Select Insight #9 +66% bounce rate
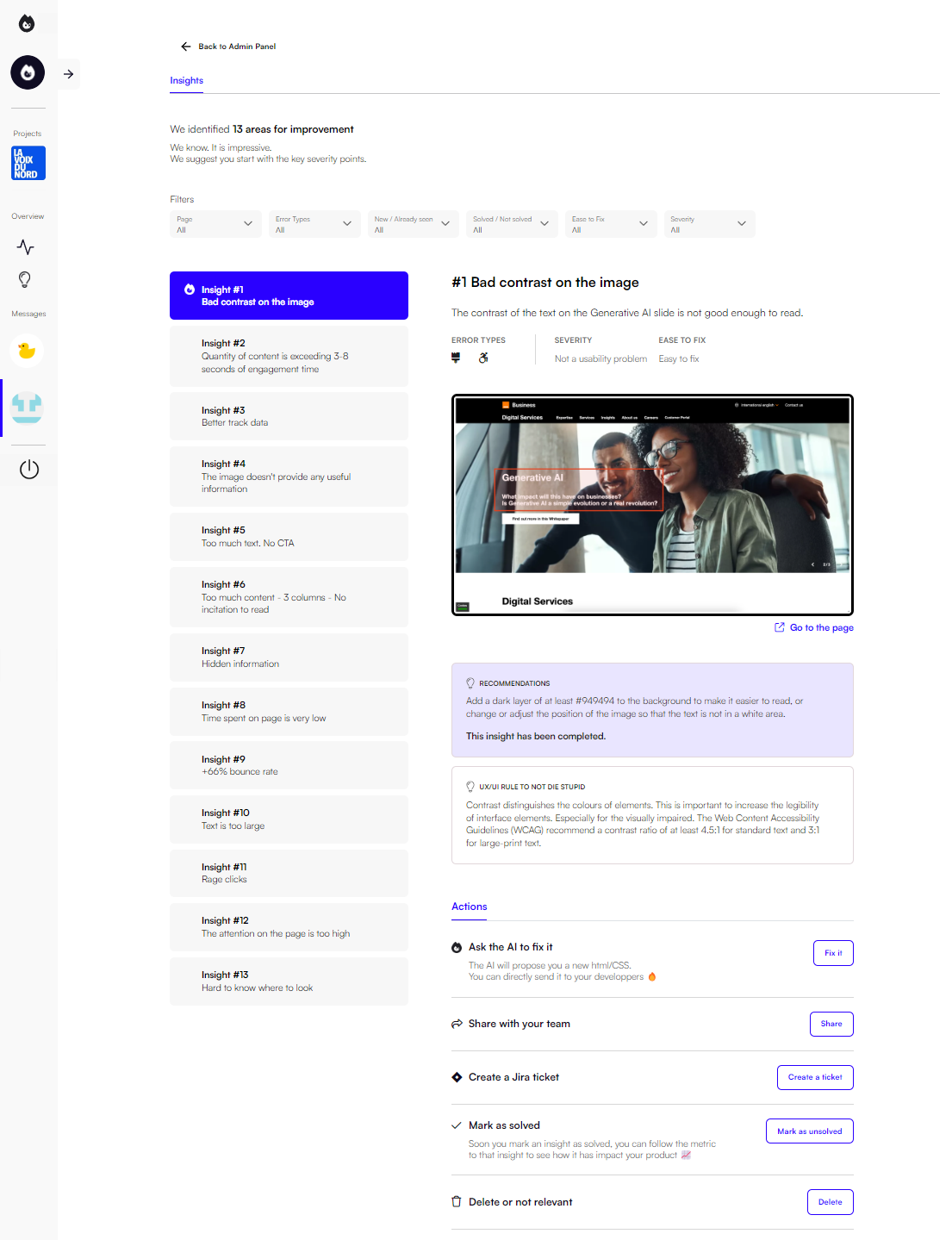Screen dimensions: 952x1240 (x=289, y=765)
